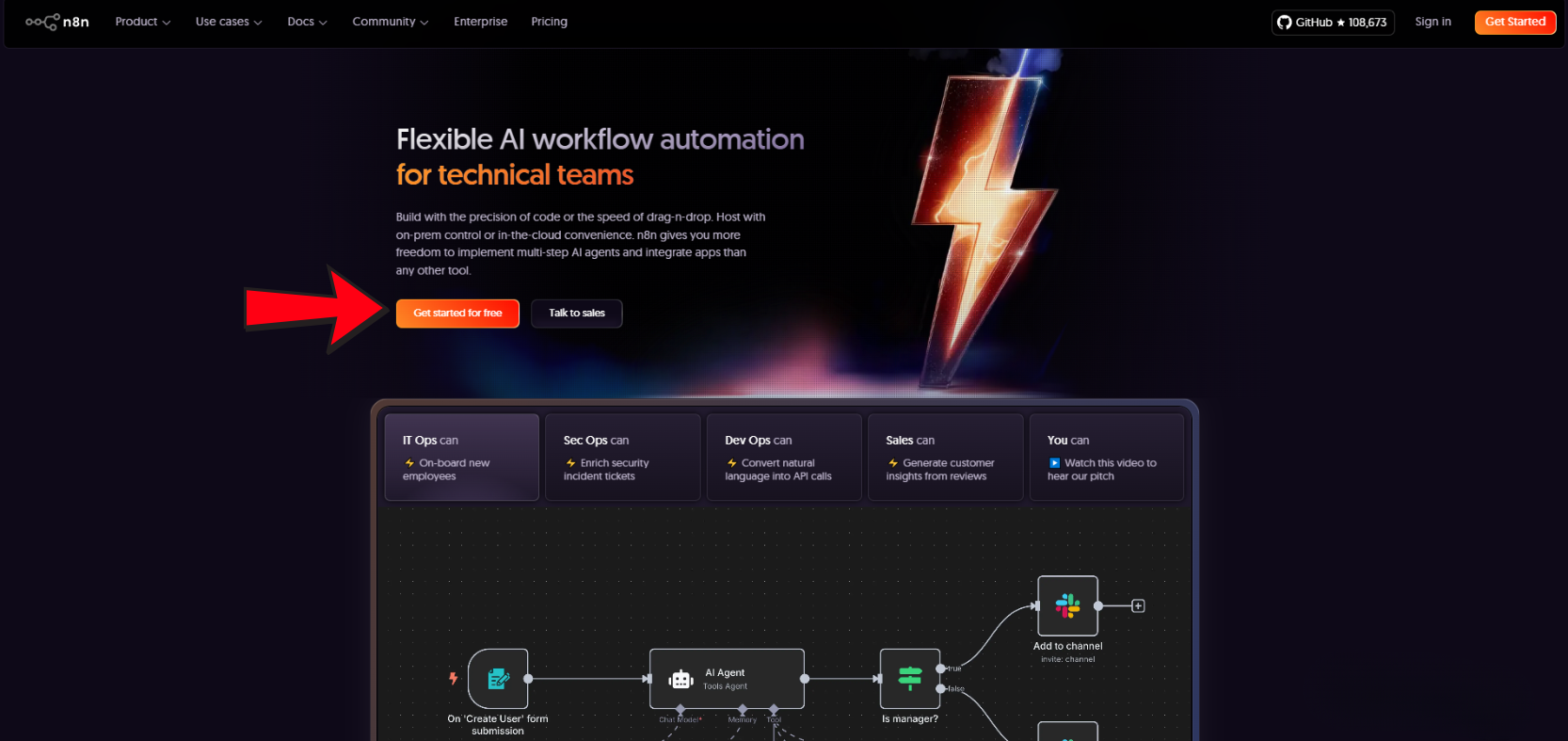This screenshot has width=1568, height=741.
Task: Expand the Docs dropdown
Action: (307, 22)
